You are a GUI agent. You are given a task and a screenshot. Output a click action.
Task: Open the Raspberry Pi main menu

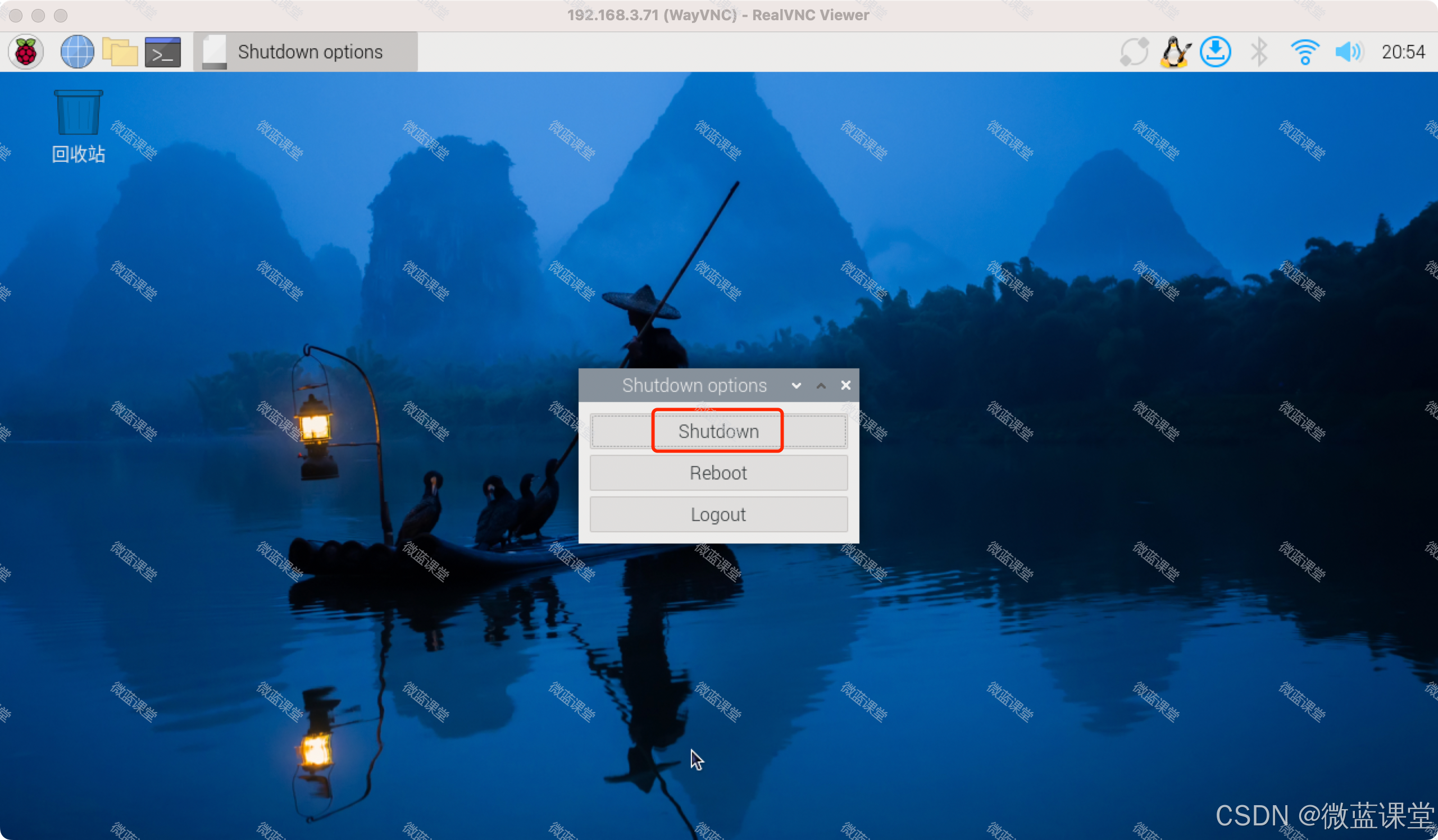pos(26,52)
